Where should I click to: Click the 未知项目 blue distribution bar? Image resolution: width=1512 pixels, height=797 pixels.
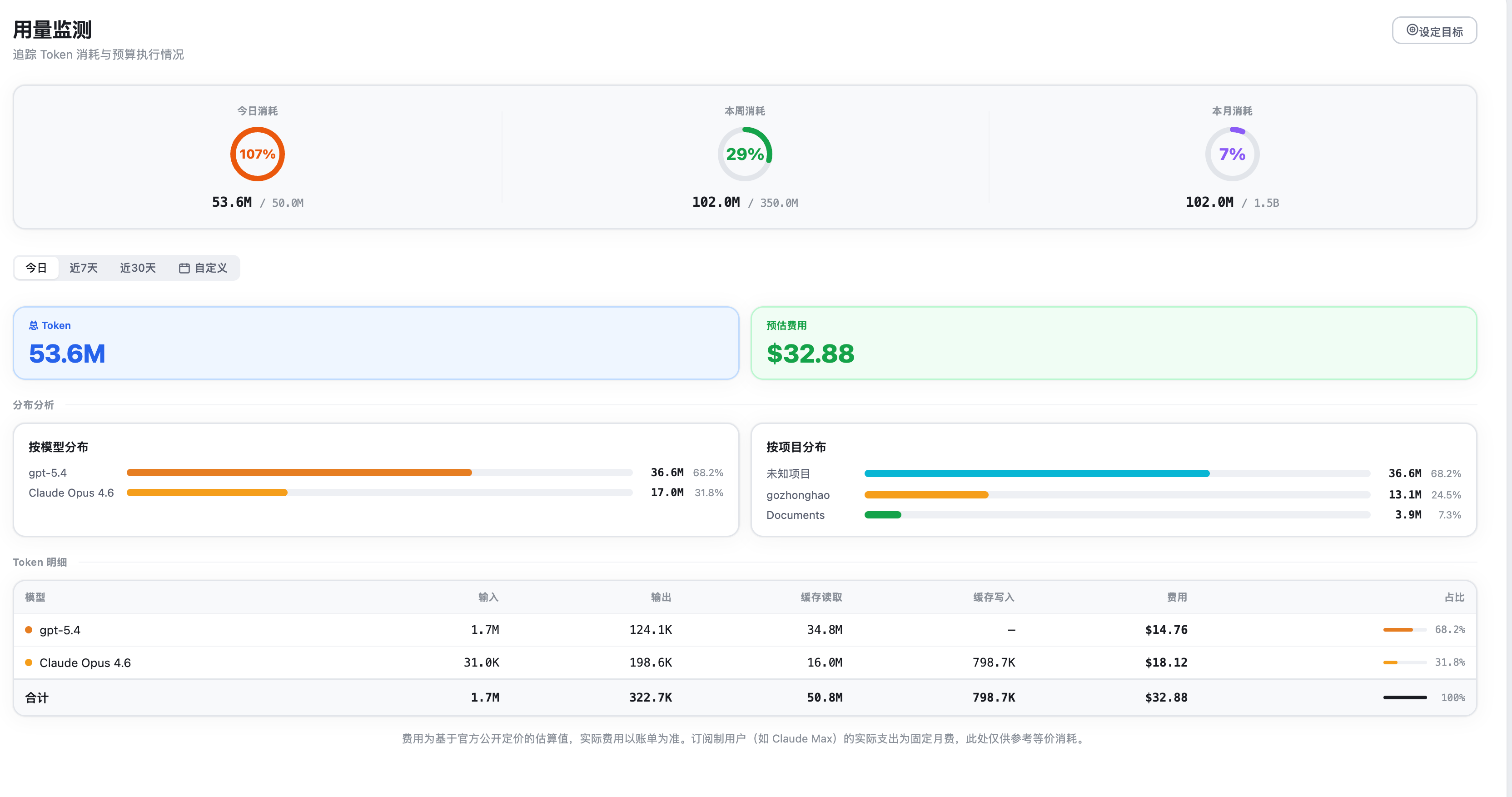1037,473
